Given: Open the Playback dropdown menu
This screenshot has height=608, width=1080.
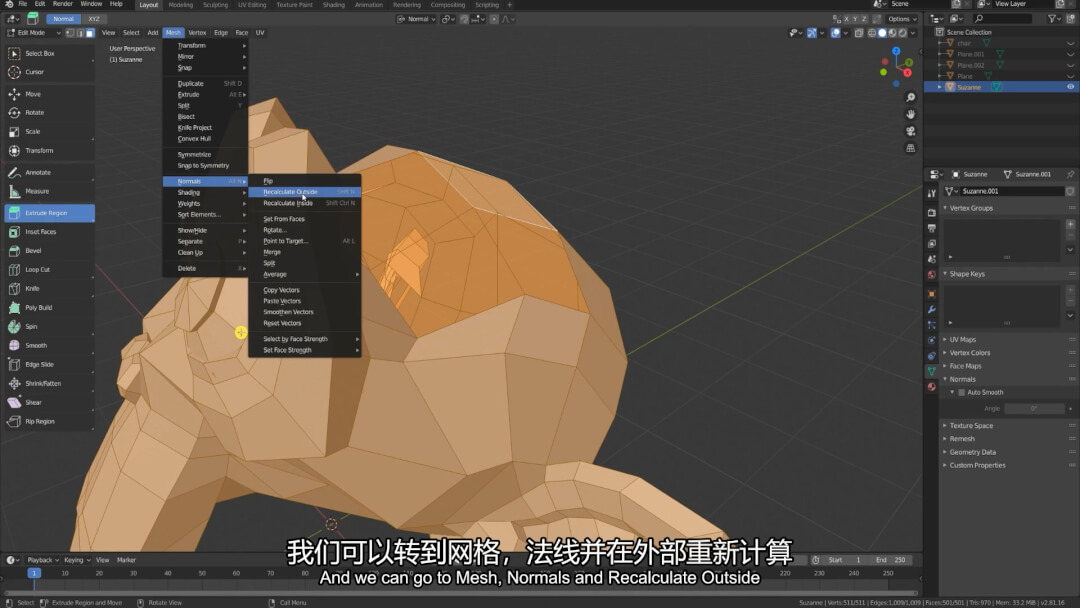Looking at the screenshot, I should click(x=43, y=560).
